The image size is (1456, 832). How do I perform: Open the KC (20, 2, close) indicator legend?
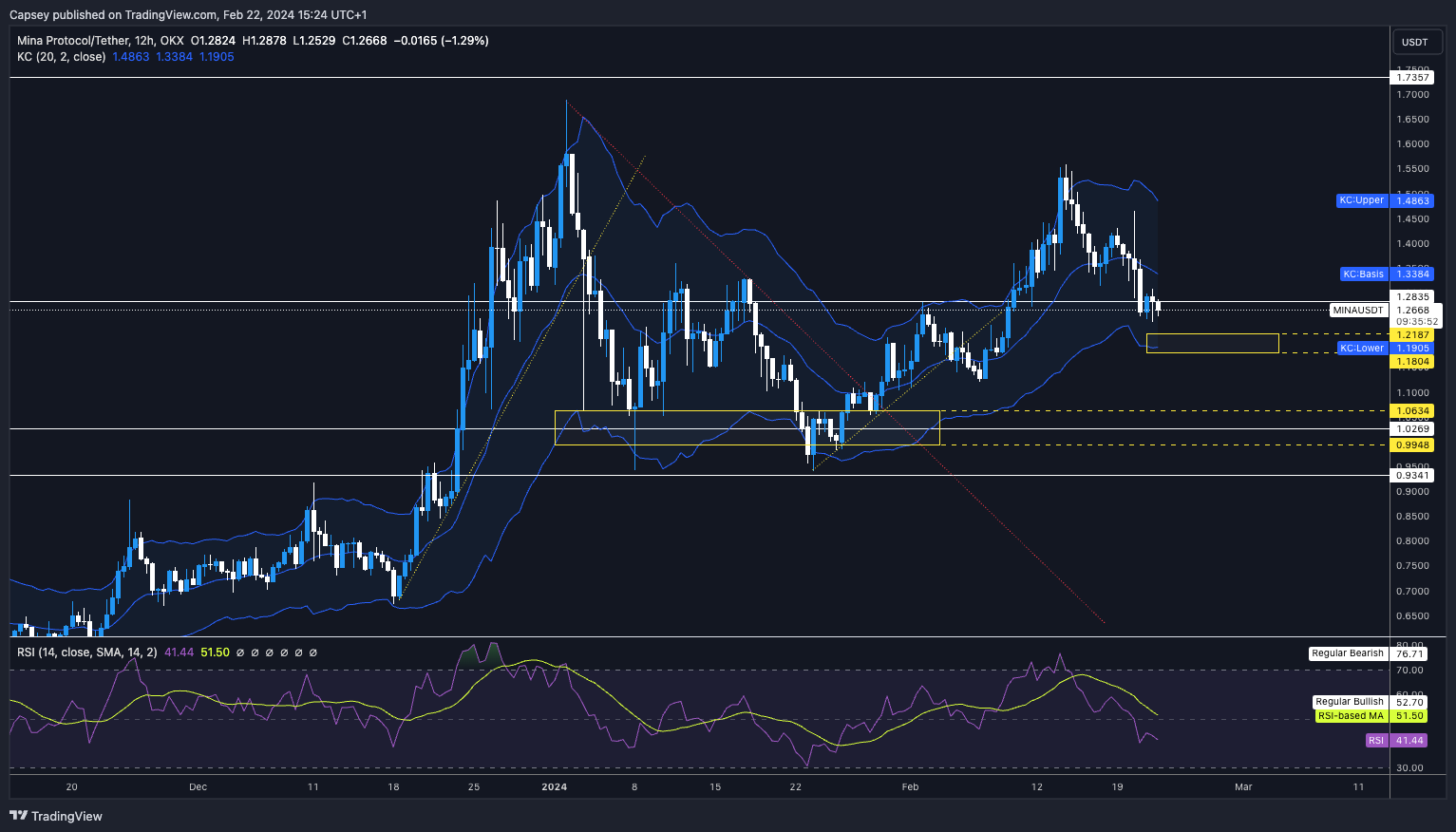coord(61,57)
